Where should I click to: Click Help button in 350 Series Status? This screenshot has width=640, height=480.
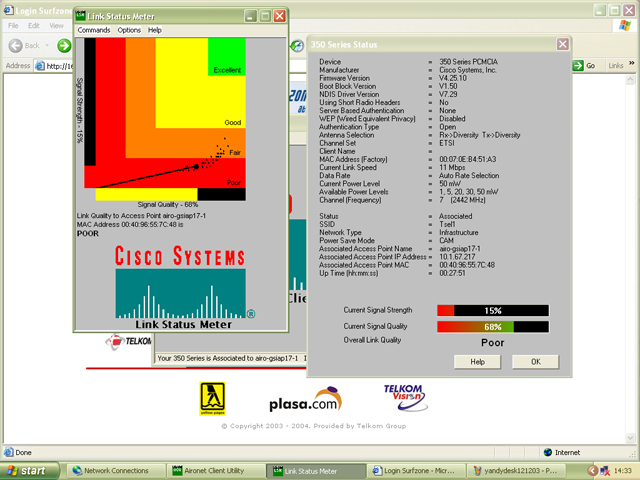[477, 361]
